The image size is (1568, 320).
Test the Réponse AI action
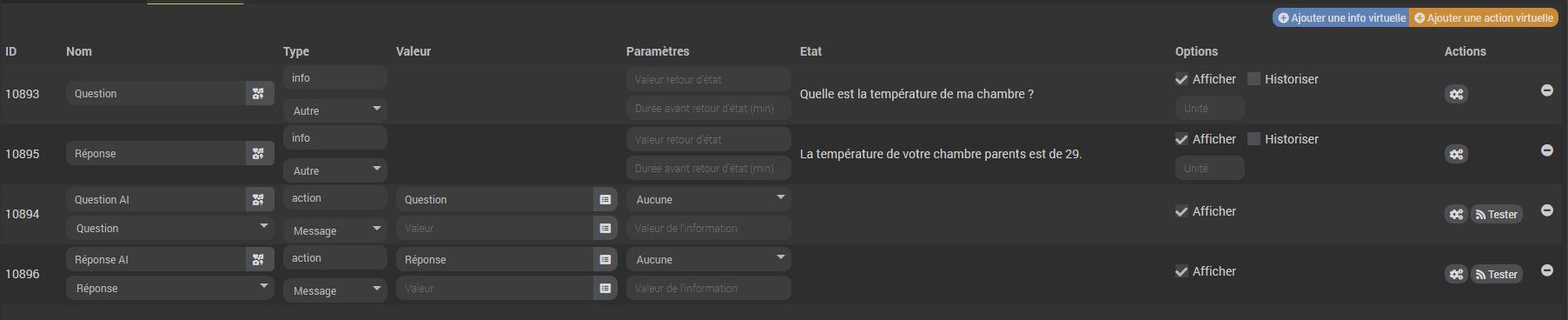click(x=1497, y=274)
